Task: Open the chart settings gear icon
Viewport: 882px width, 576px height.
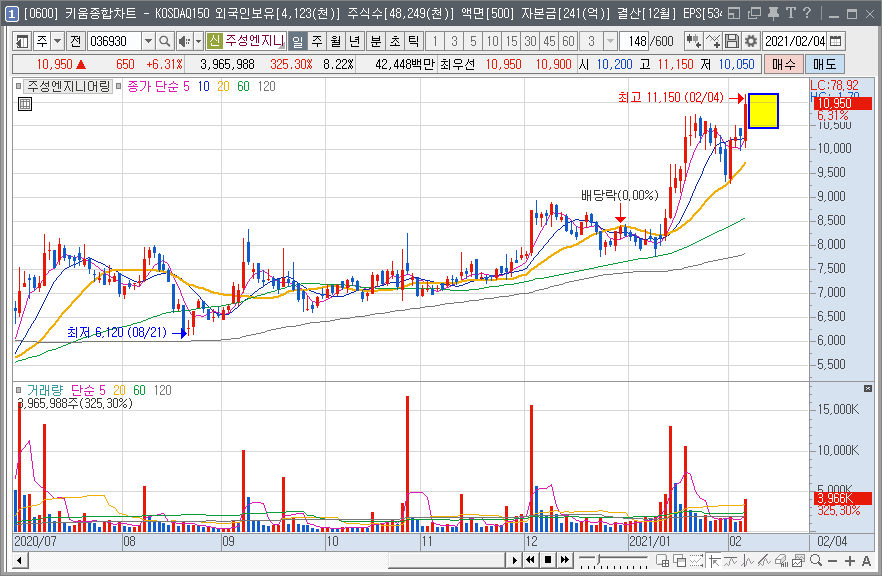Action: point(751,41)
